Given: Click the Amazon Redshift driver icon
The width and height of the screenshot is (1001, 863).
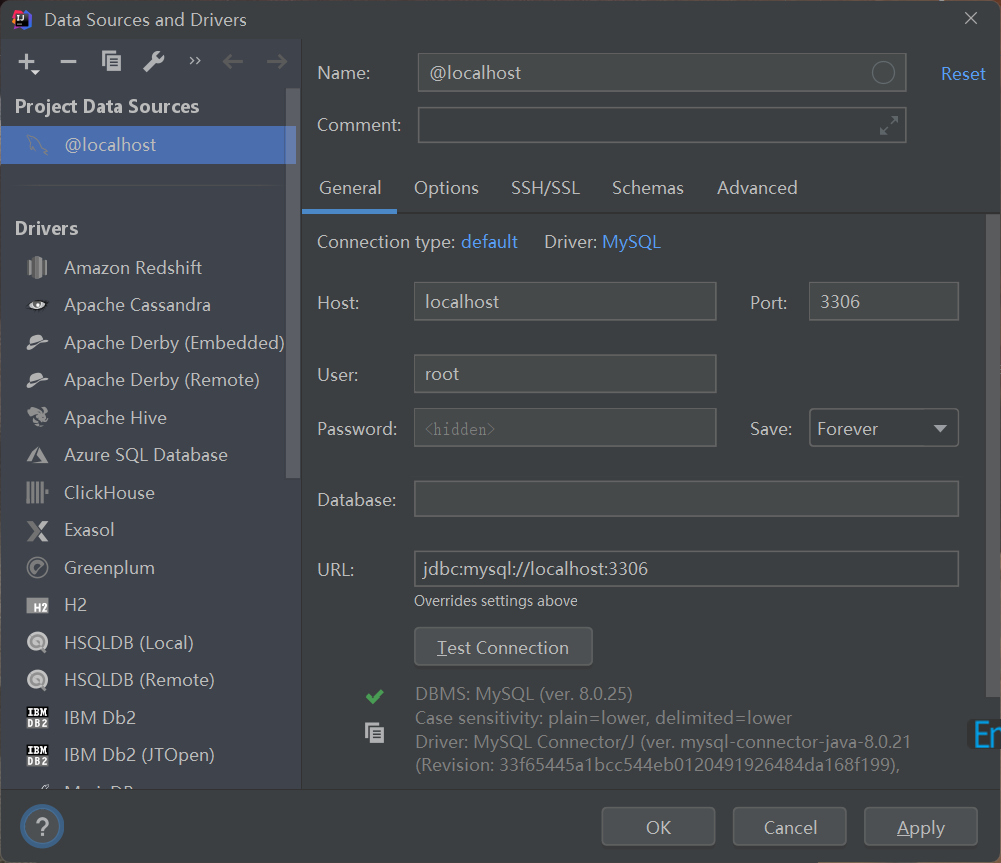Looking at the screenshot, I should click(37, 267).
